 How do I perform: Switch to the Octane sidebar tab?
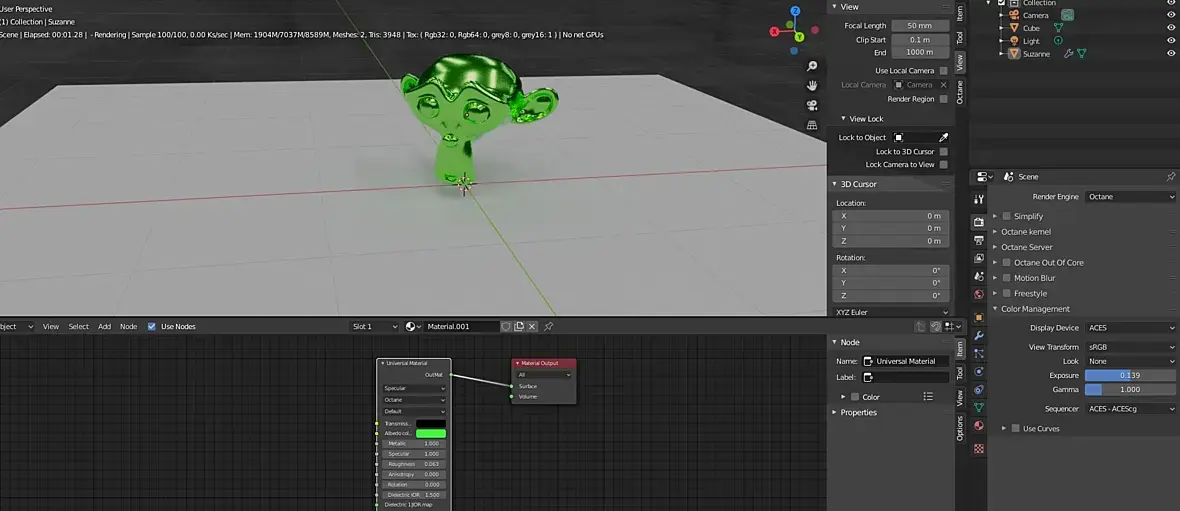pos(960,92)
